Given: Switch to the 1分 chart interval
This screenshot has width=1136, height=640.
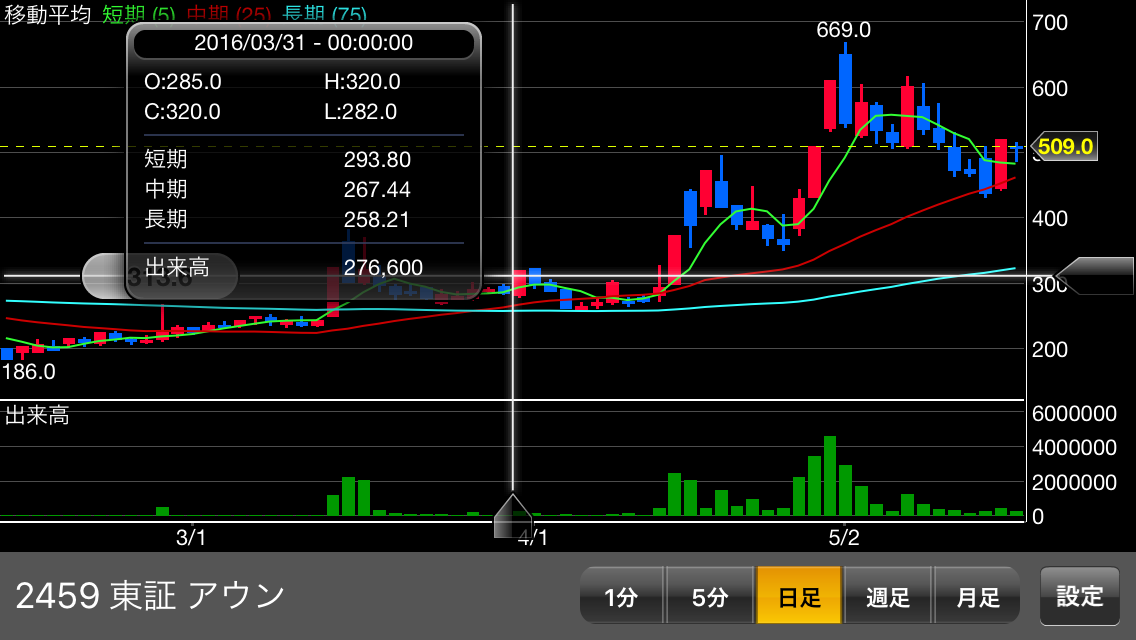Looking at the screenshot, I should pos(621,597).
